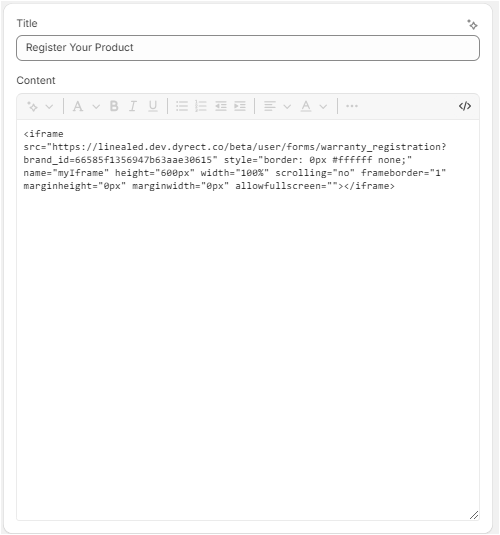500x535 pixels.
Task: Click the AI generate sparkle in Content toolbar
Action: pyautogui.click(x=32, y=106)
